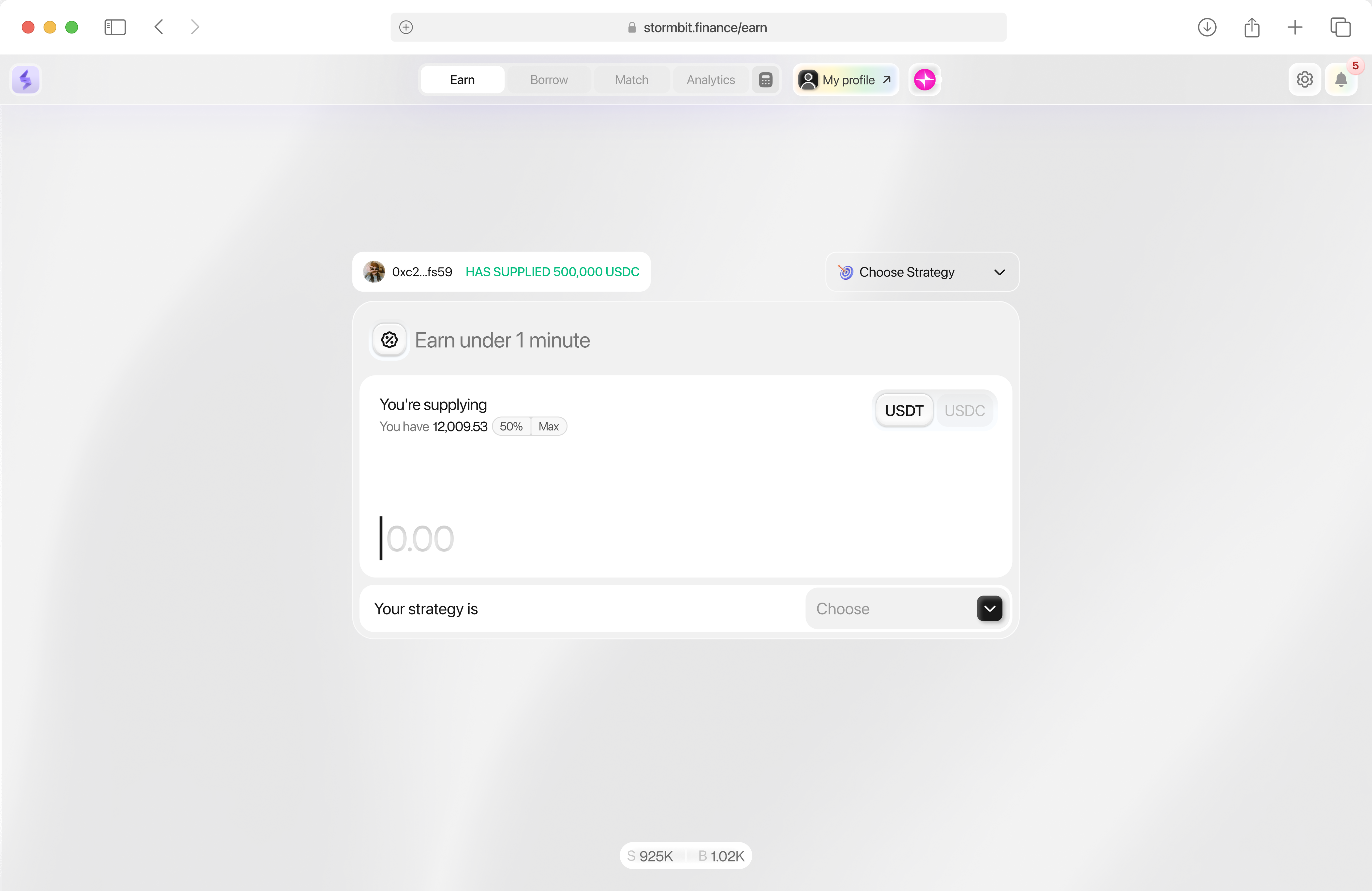Viewport: 1372px width, 891px height.
Task: Click the badge icon beside Earn under 1 minute
Action: 390,340
